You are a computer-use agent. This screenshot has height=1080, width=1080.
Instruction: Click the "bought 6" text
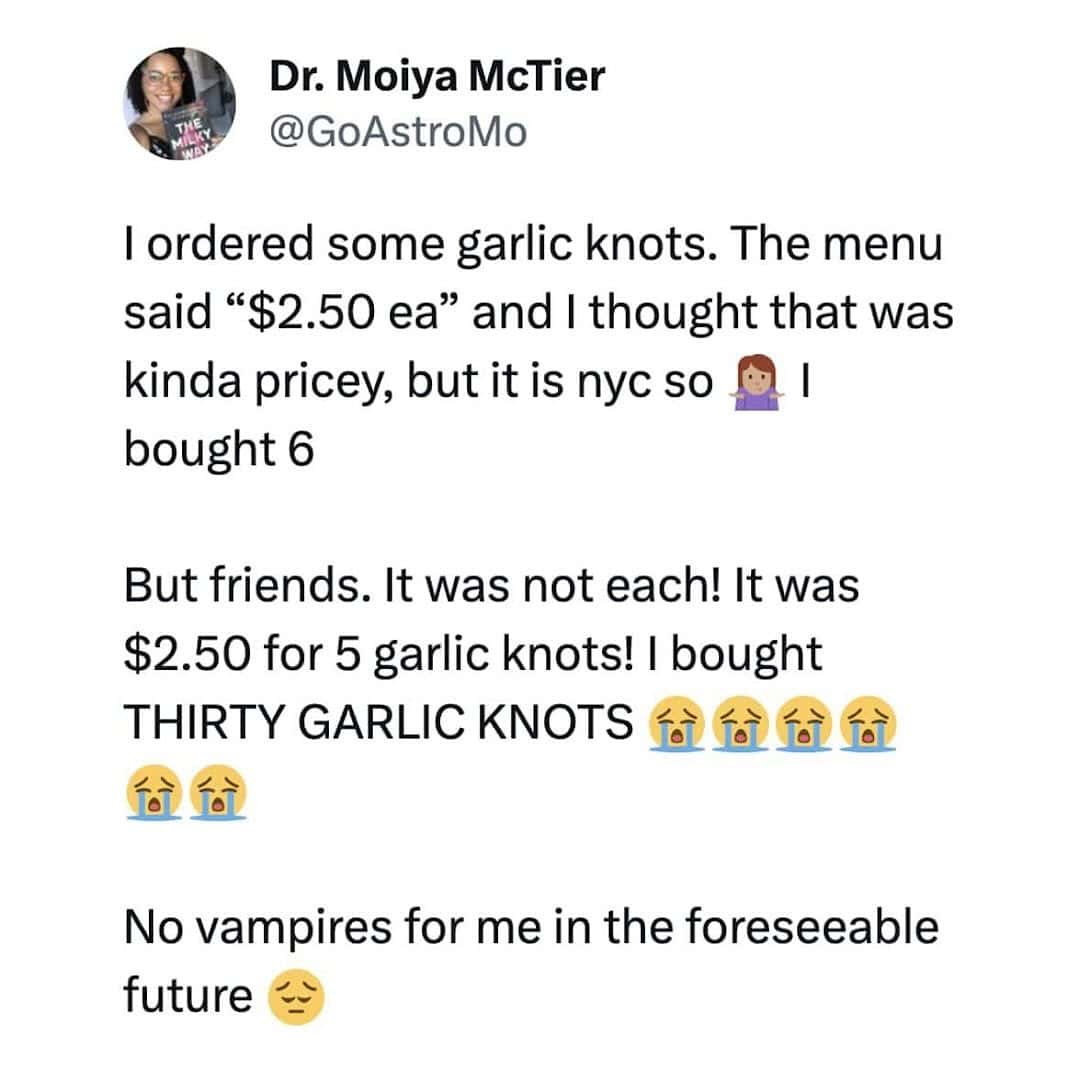point(218,450)
